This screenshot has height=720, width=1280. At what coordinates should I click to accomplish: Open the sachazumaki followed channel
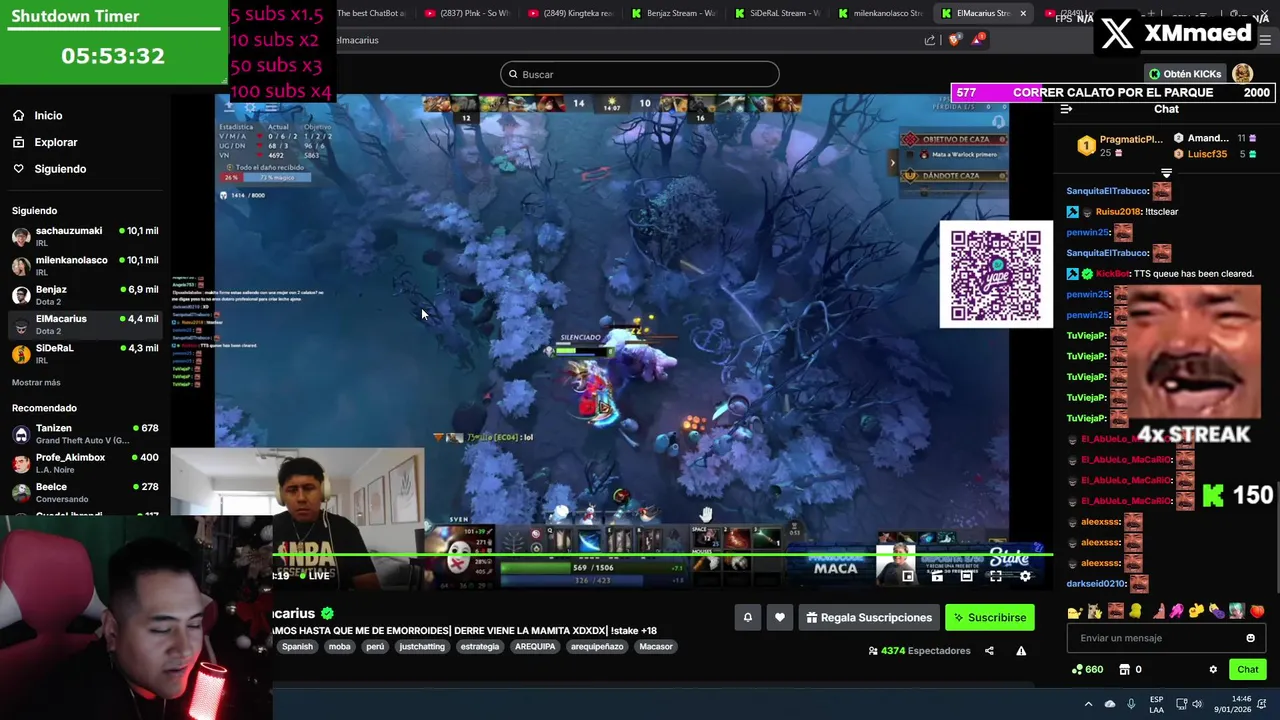pyautogui.click(x=85, y=237)
